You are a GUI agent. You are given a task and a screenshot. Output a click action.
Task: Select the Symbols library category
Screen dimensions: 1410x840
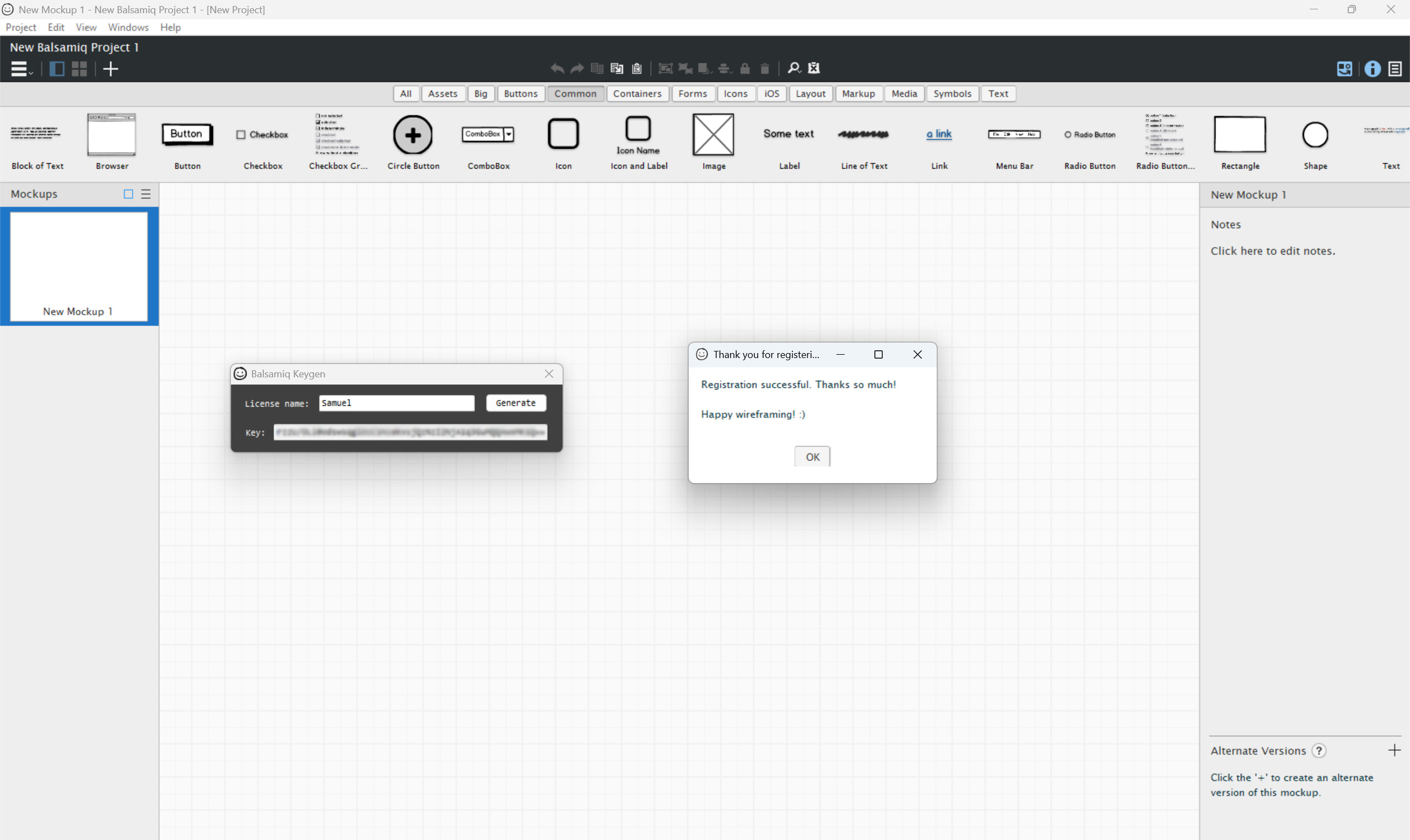pyautogui.click(x=953, y=94)
